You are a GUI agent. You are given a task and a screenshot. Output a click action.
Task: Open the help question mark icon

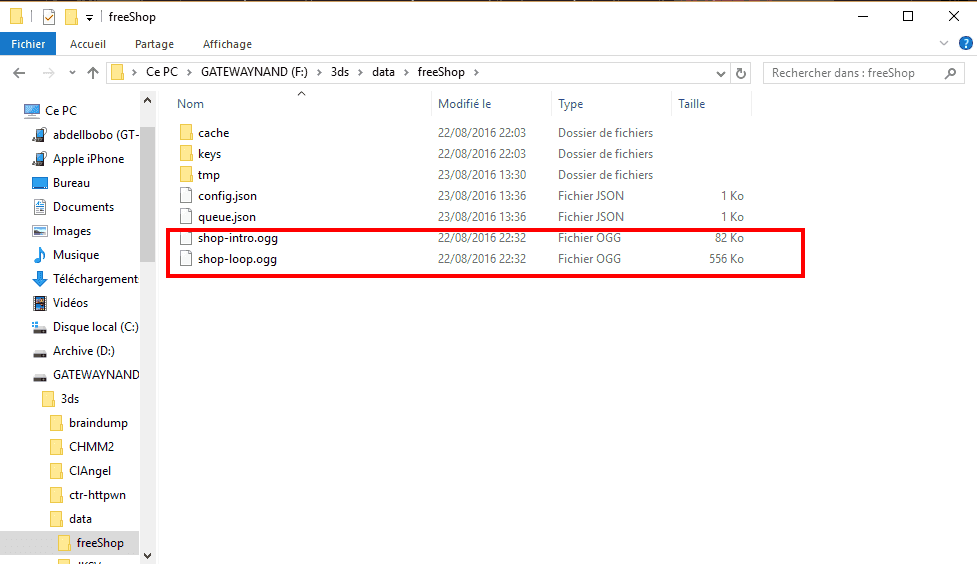click(x=965, y=43)
